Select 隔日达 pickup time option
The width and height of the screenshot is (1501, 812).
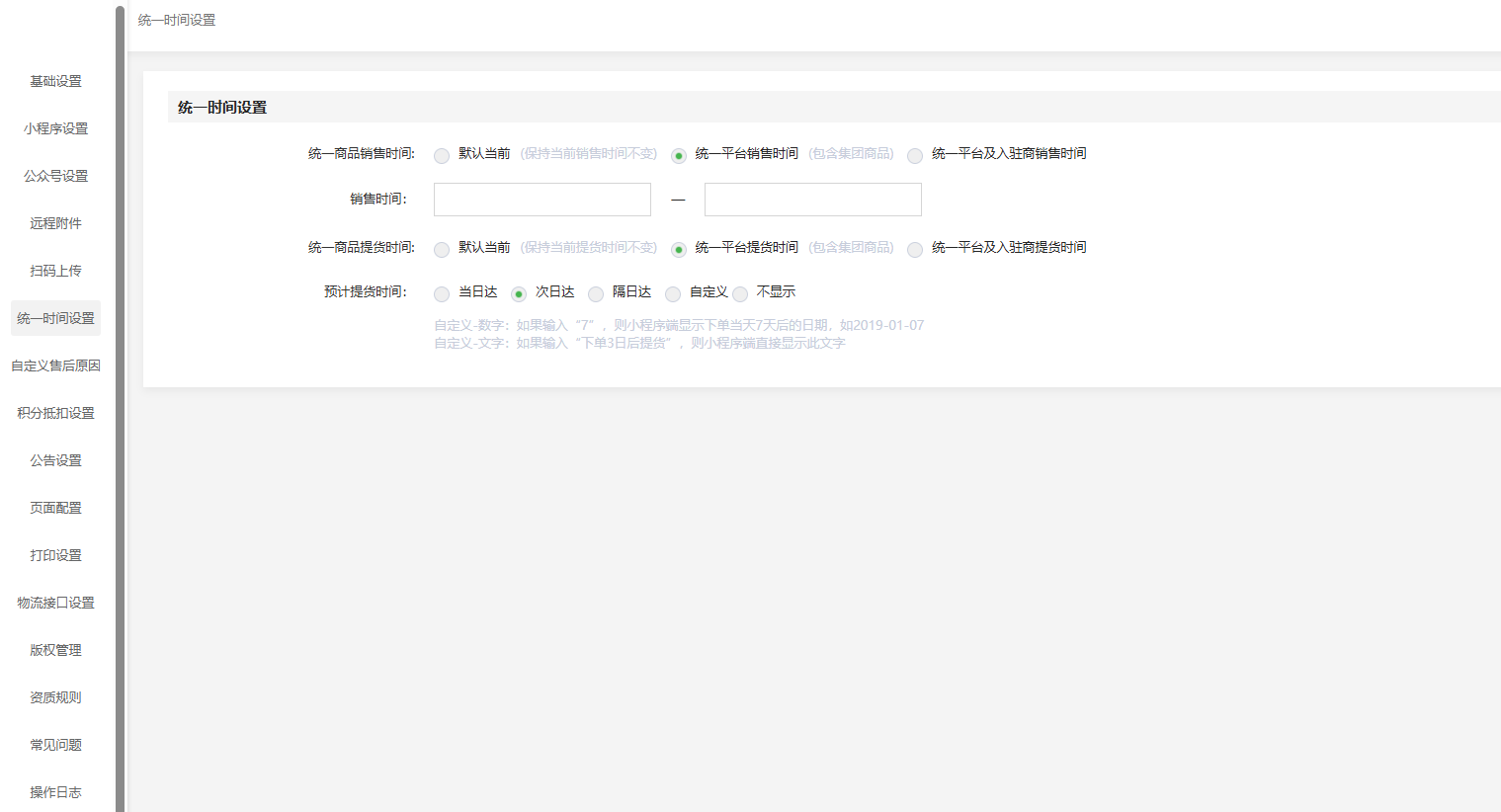596,294
